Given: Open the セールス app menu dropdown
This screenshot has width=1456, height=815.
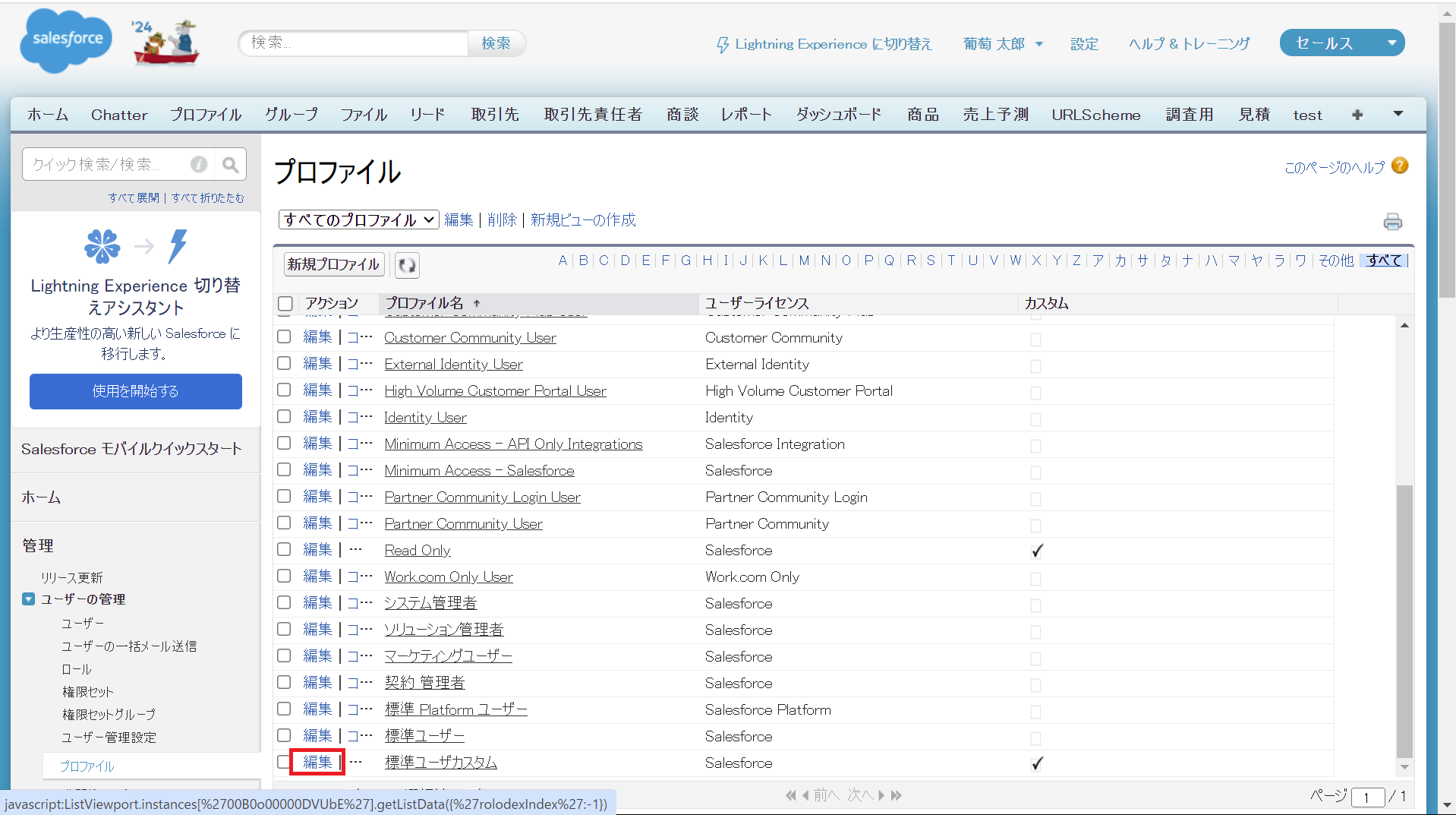Looking at the screenshot, I should (1391, 43).
